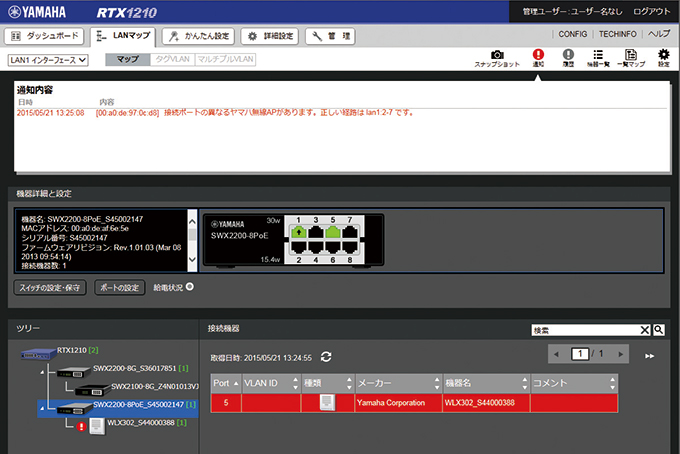Sort by the 種類 column

coord(328,383)
